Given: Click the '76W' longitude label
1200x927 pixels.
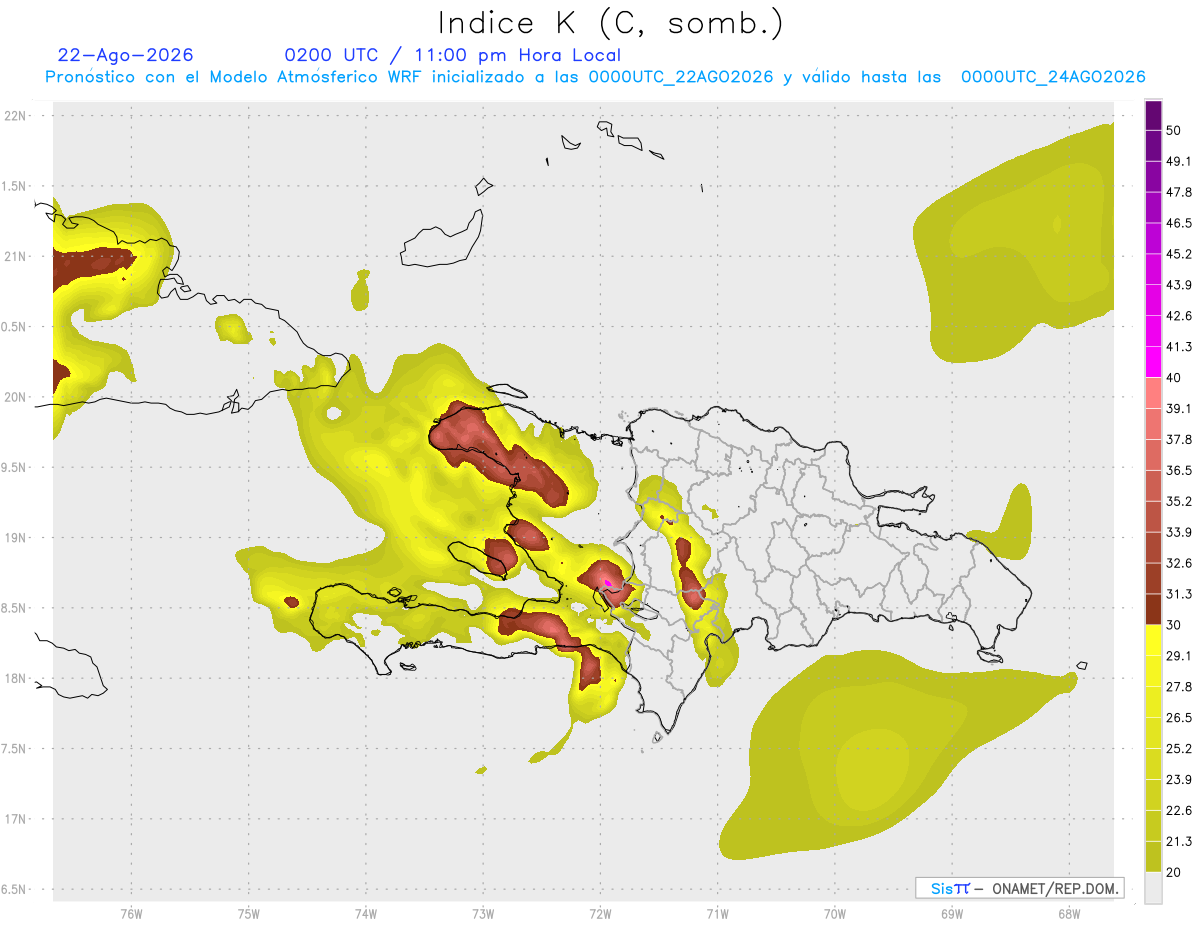Looking at the screenshot, I should tap(131, 914).
